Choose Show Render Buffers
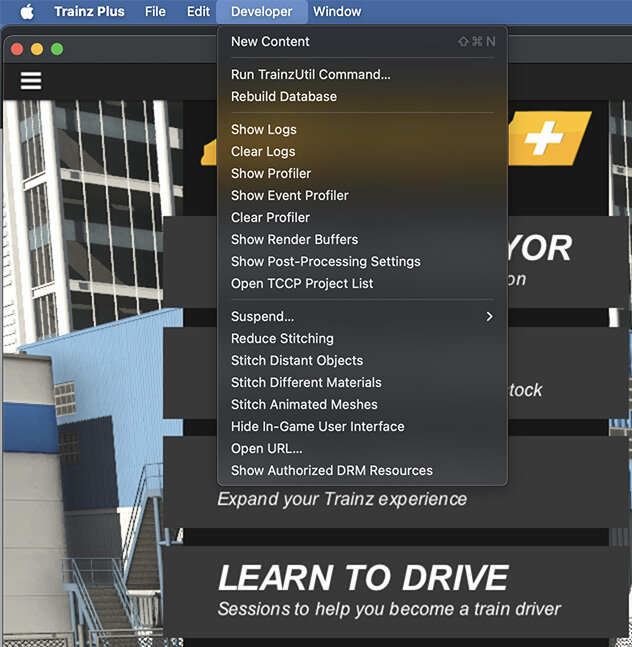This screenshot has width=632, height=647. click(x=362, y=239)
